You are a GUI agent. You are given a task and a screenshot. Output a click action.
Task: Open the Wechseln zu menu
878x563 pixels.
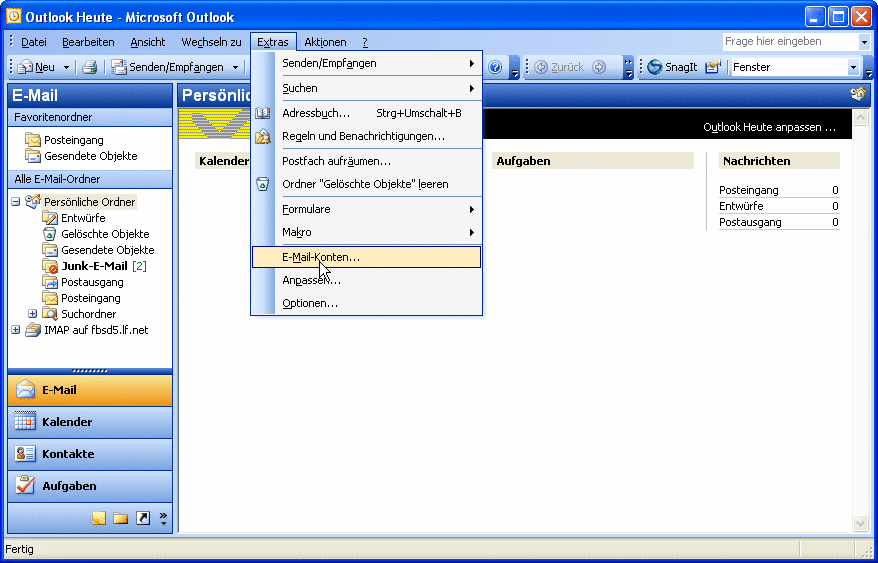pyautogui.click(x=211, y=42)
